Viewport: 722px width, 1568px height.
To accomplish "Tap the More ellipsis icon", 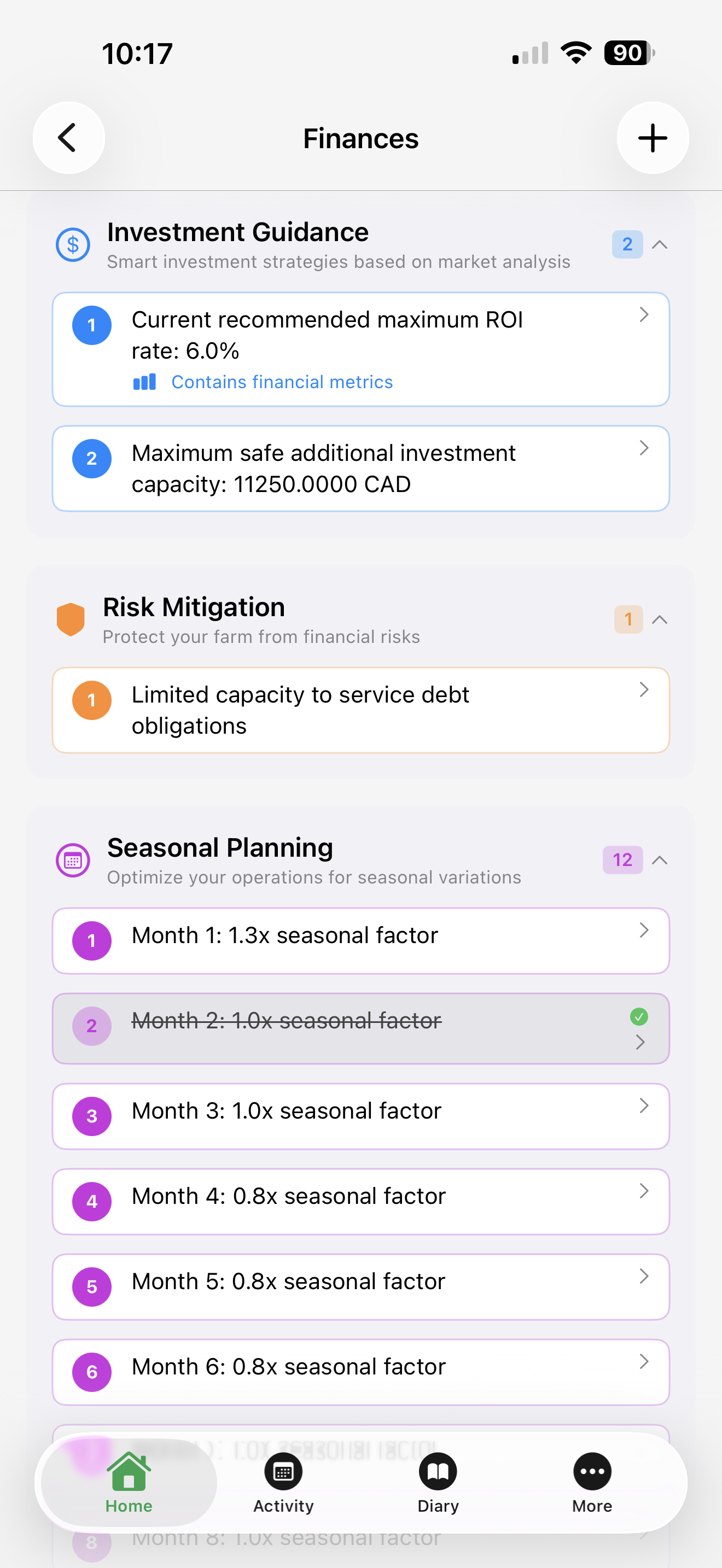I will coord(592,1472).
